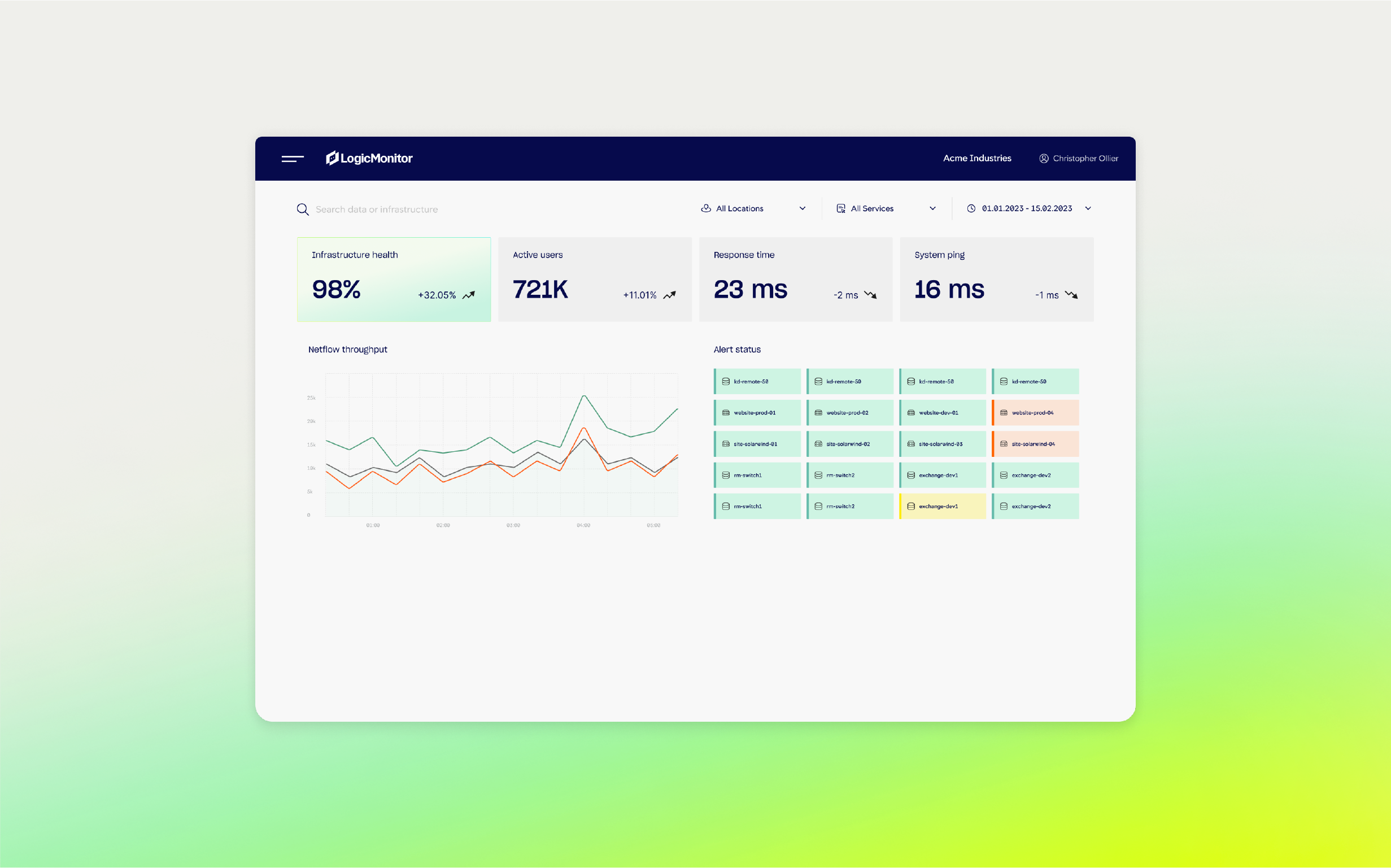Click the clock date range icon

[971, 208]
